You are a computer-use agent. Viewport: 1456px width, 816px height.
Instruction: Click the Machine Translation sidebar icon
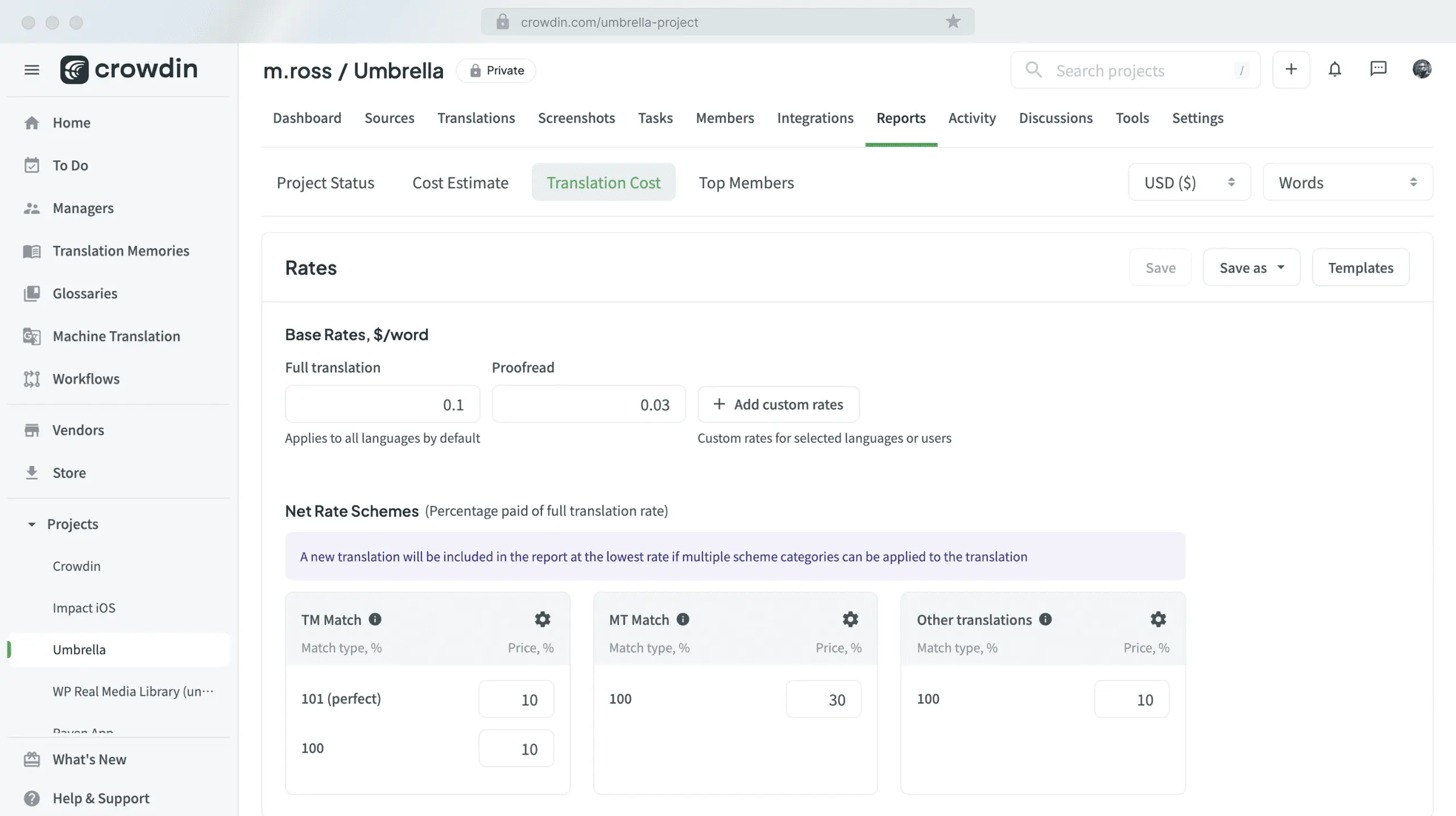coord(31,335)
